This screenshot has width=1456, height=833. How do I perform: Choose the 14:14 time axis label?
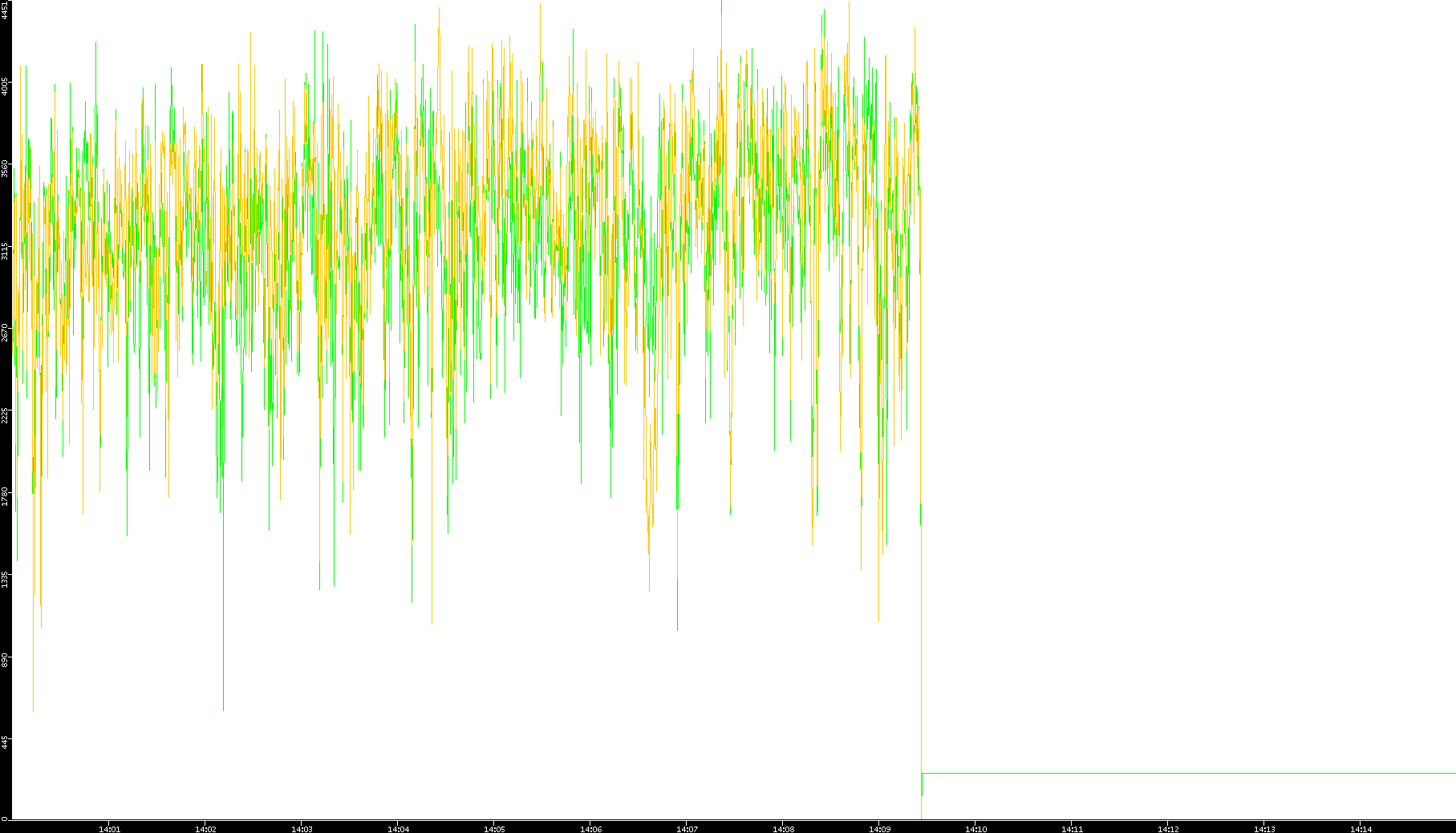pyautogui.click(x=1361, y=828)
